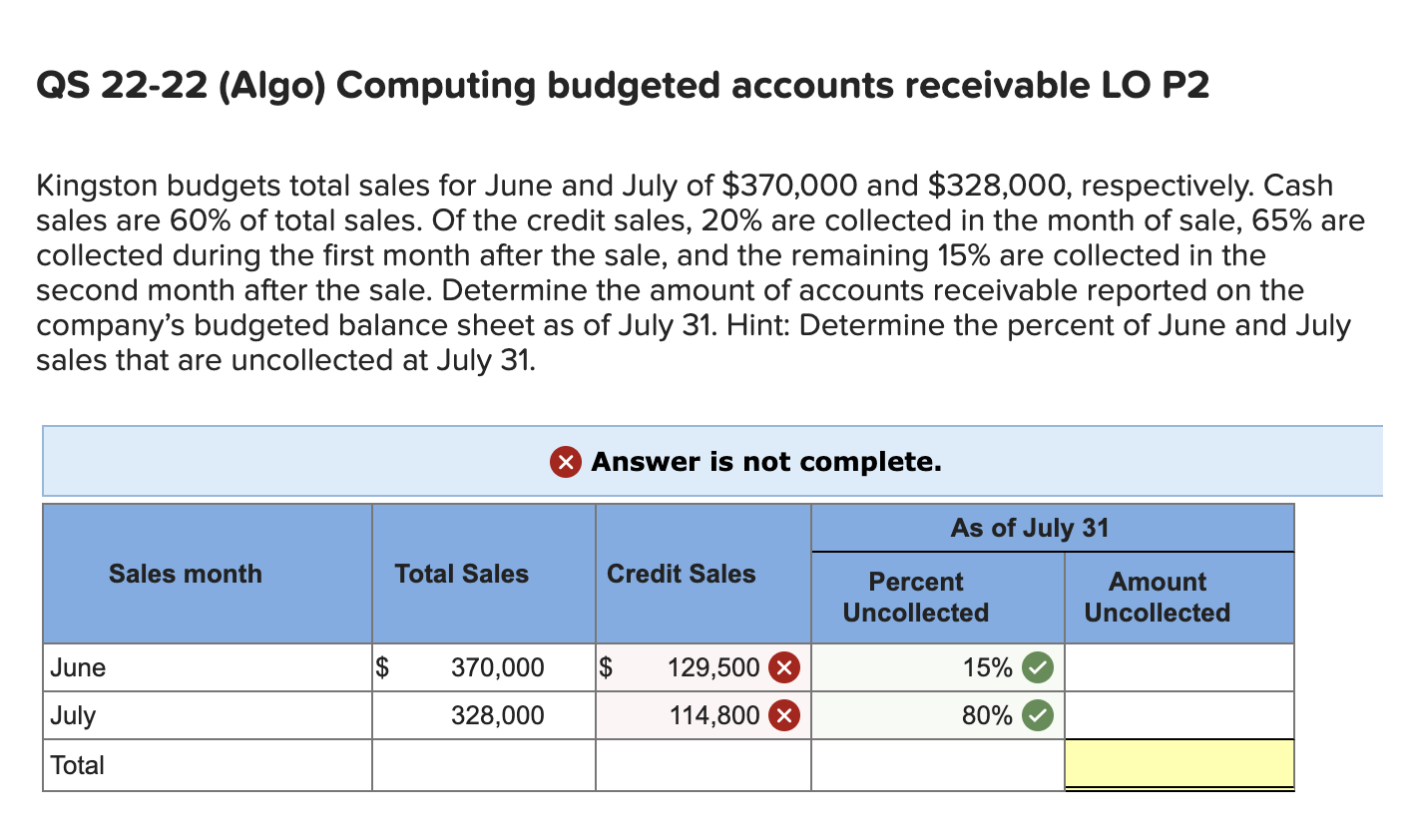
Task: Click the Sales month column header
Action: pyautogui.click(x=185, y=574)
